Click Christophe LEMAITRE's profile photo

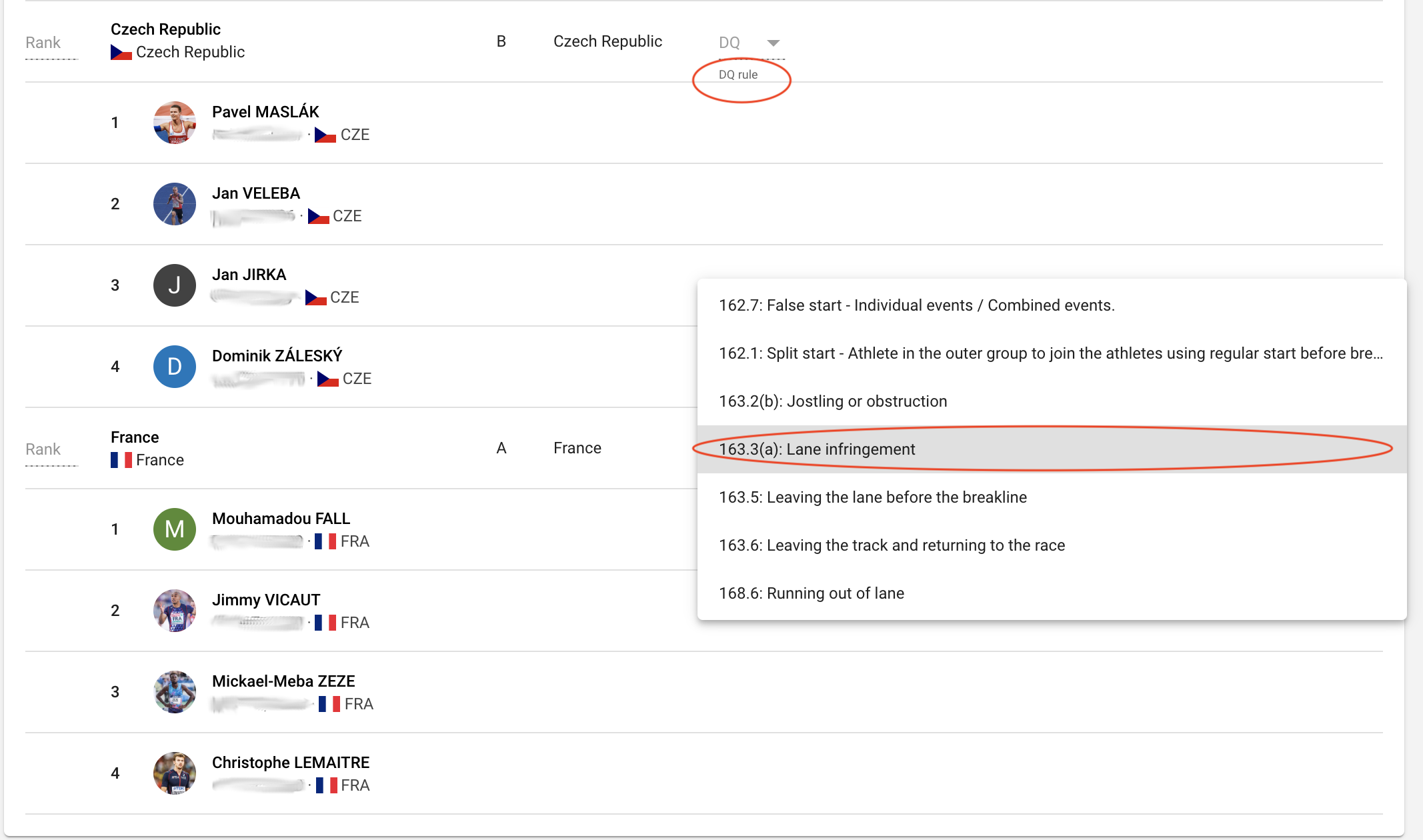[x=174, y=773]
